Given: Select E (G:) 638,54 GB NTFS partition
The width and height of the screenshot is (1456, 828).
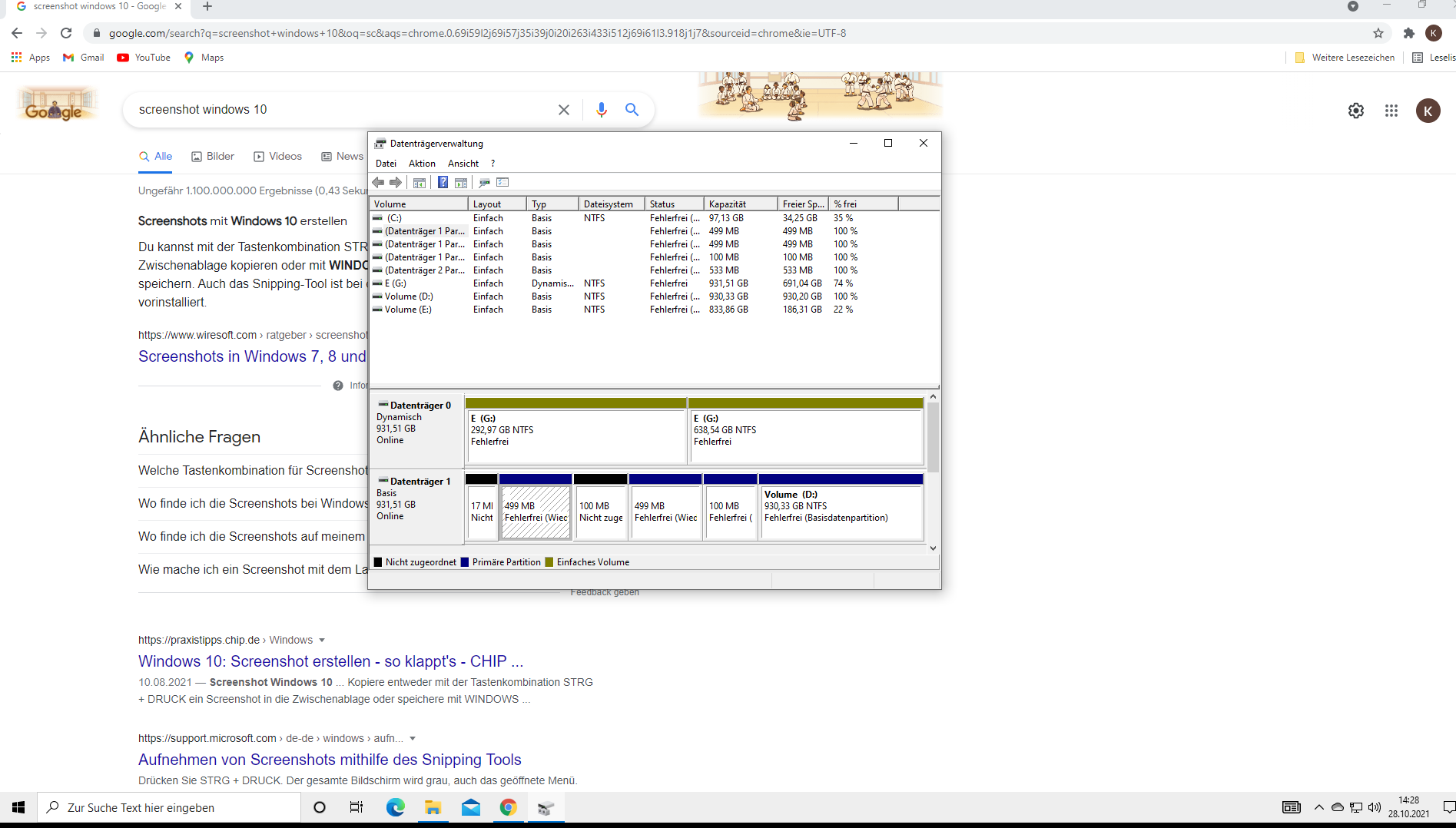Looking at the screenshot, I should pos(805,430).
